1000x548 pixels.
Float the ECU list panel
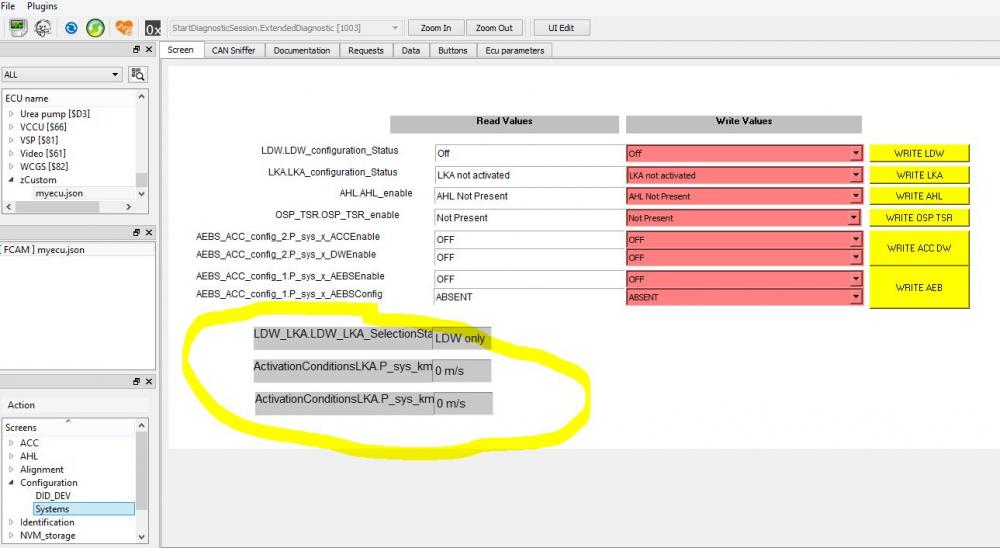click(136, 50)
